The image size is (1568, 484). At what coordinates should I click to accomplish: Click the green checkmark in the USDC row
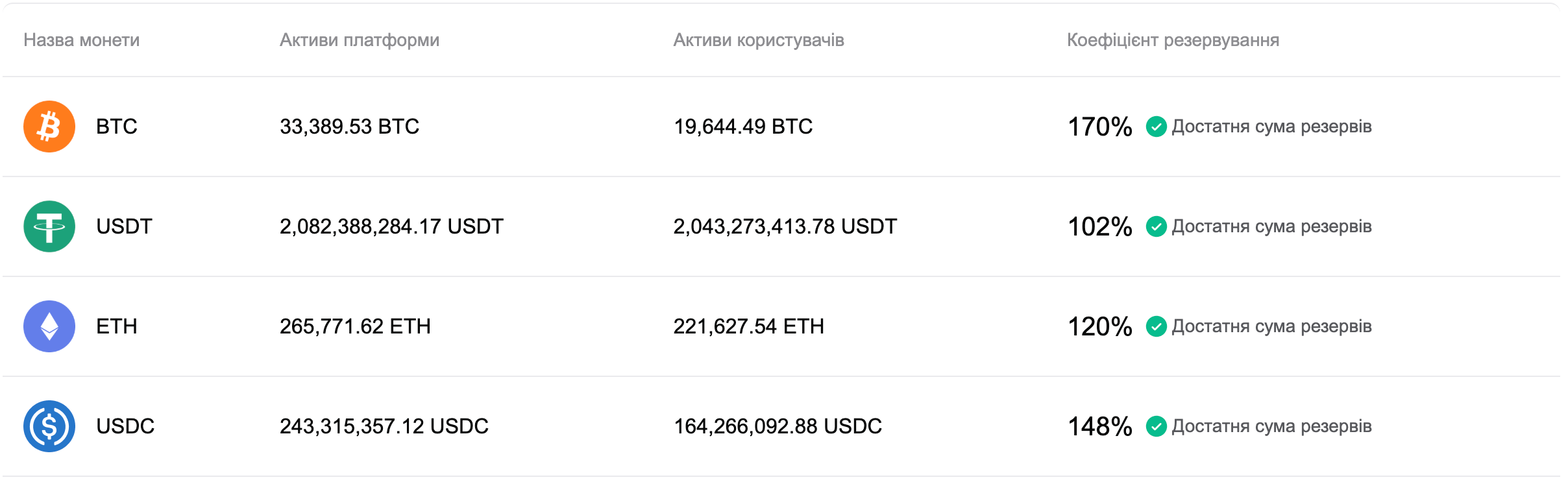tap(1156, 428)
